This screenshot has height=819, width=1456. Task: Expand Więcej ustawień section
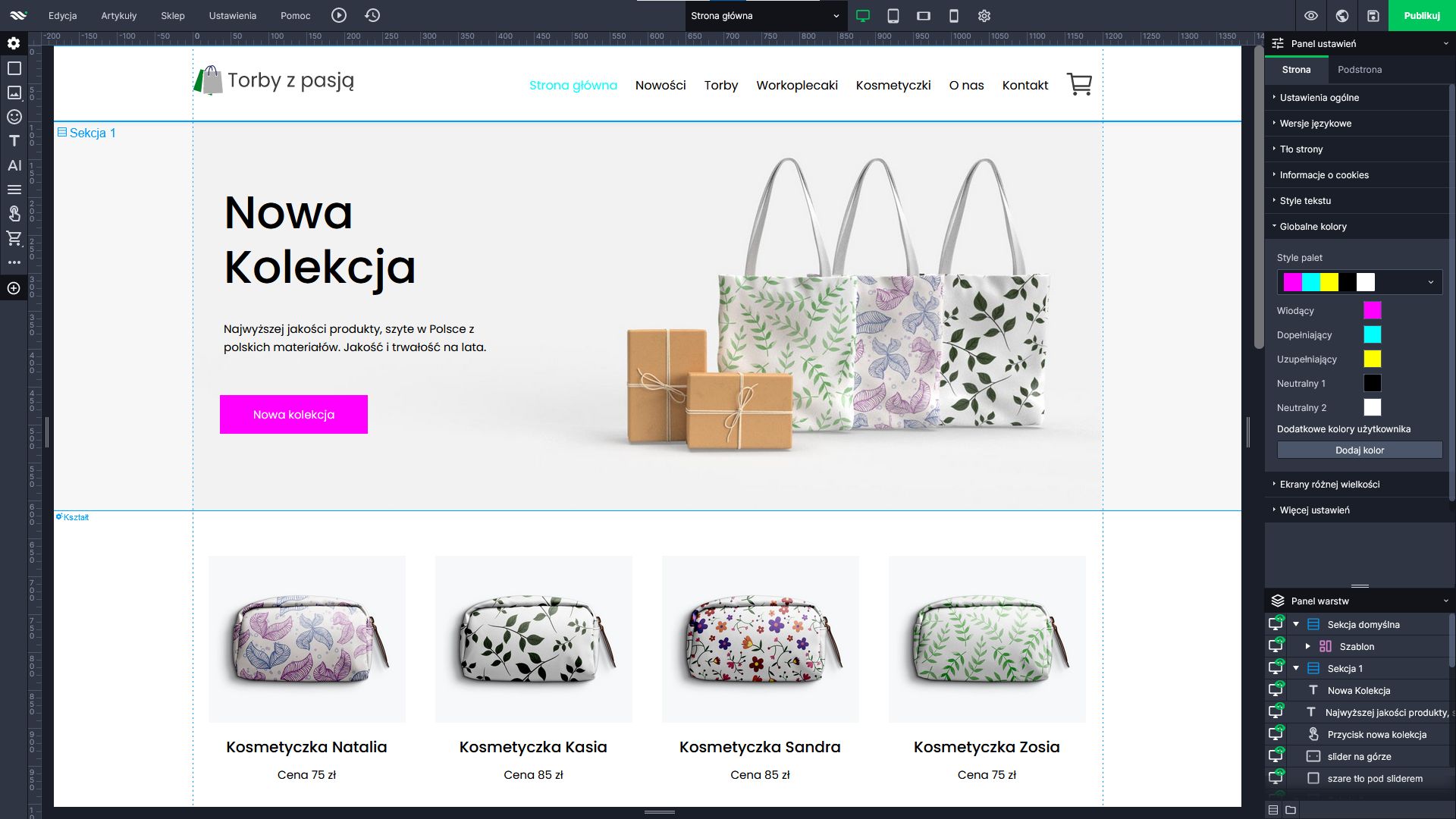click(1357, 510)
